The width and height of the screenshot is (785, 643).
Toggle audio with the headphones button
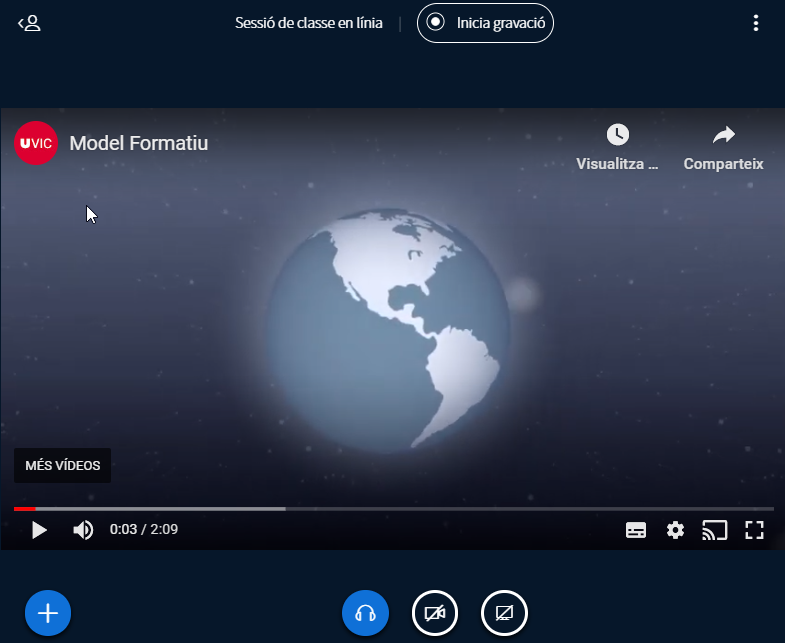365,612
